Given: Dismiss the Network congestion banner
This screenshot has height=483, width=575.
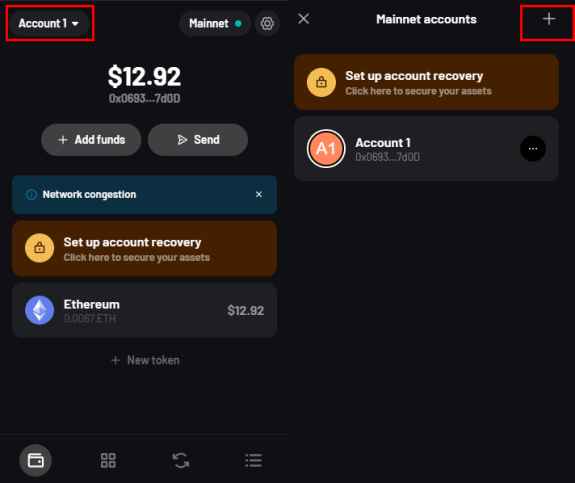Looking at the screenshot, I should point(259,194).
